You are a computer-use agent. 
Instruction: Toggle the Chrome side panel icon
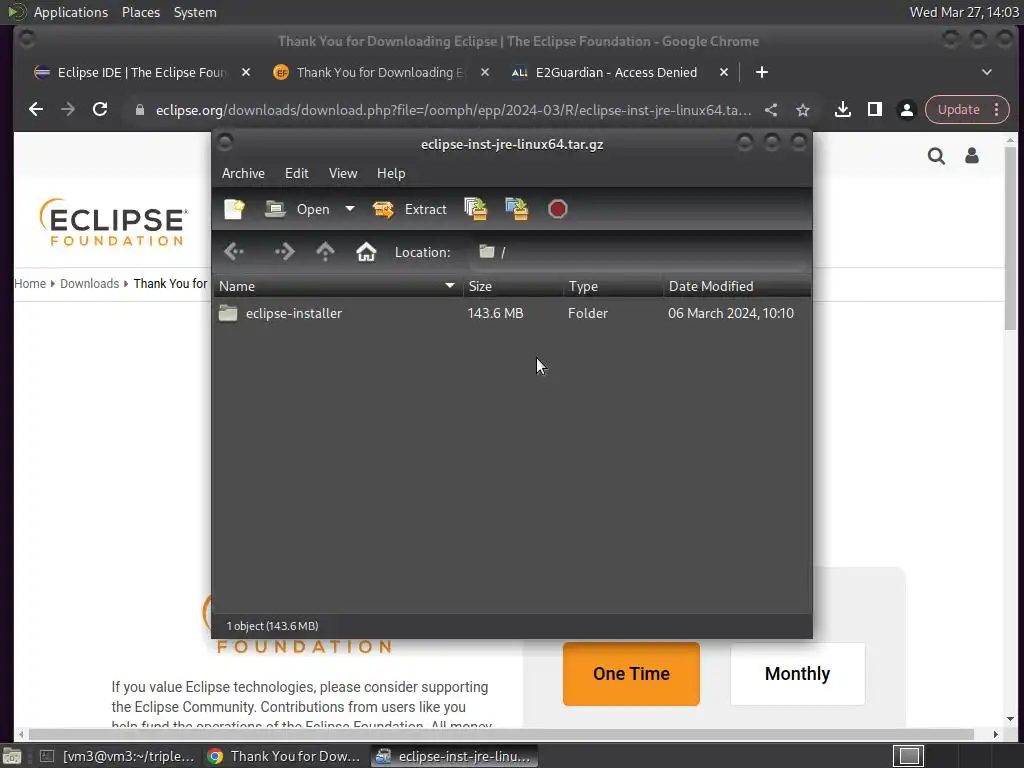tap(874, 109)
